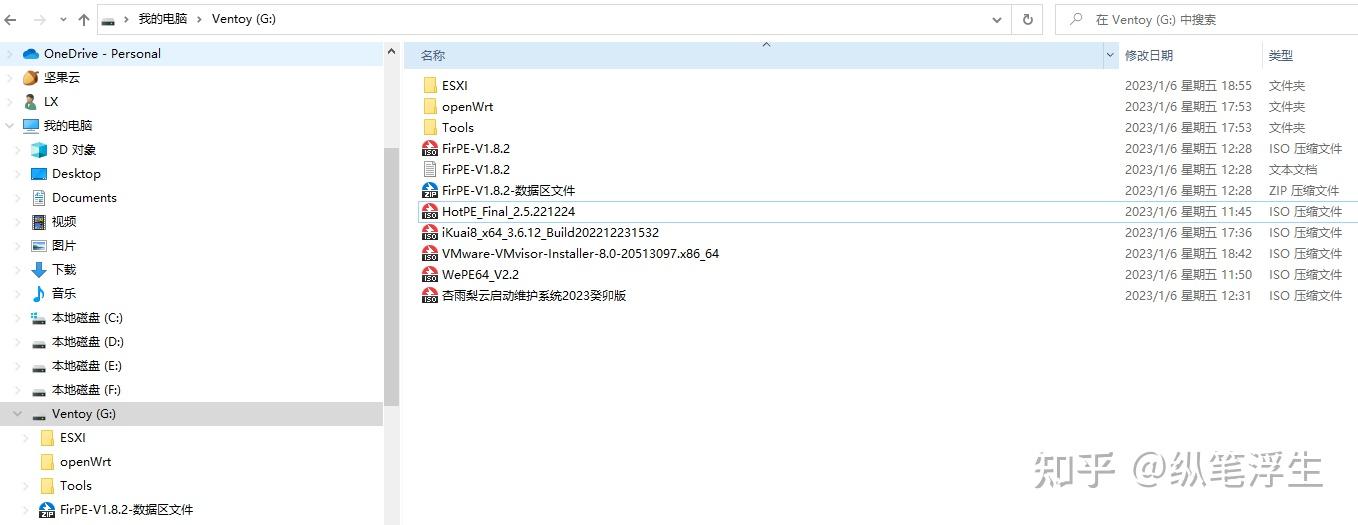The image size is (1358, 525).
Task: Expand the 本地磁盘 (C:) tree node
Action: (18, 318)
